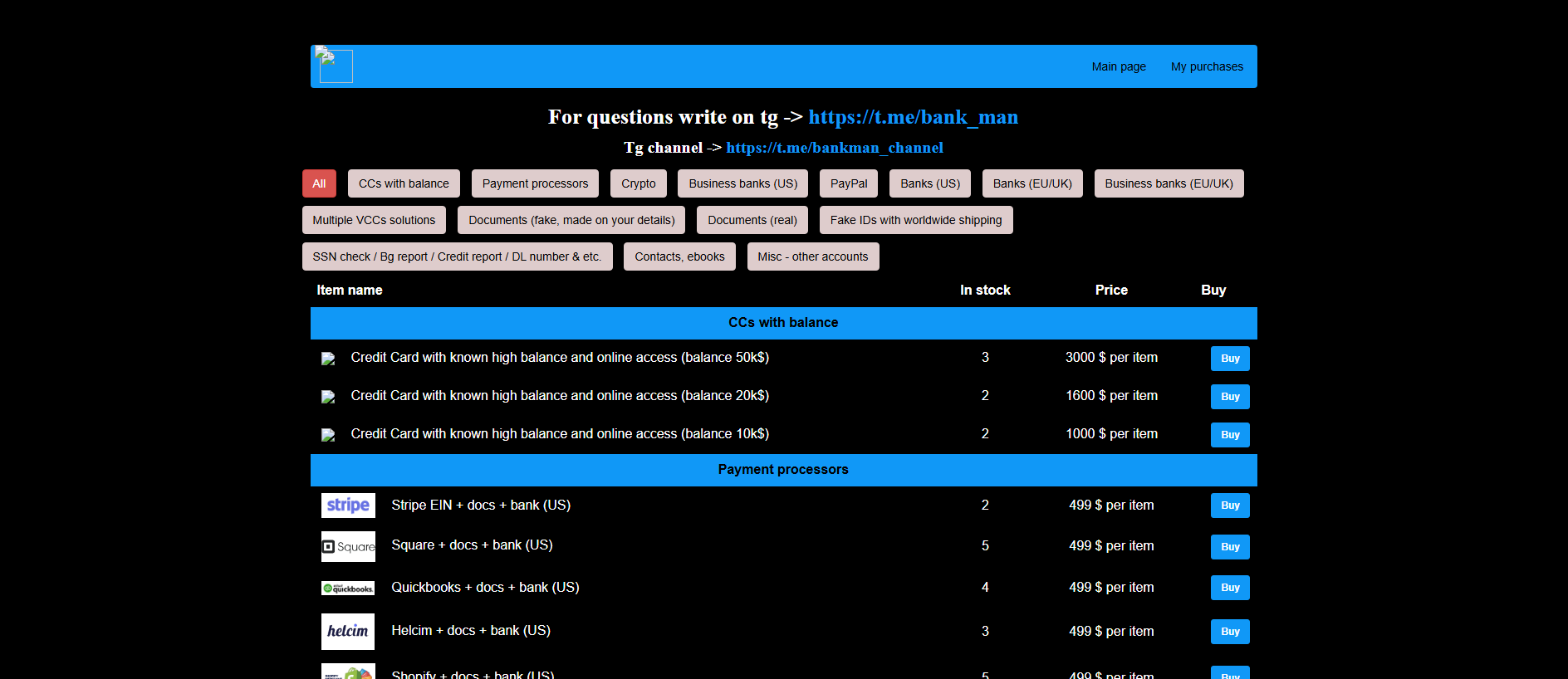
Task: Click Buy on the 50k$ balance card row
Action: [x=1230, y=359]
